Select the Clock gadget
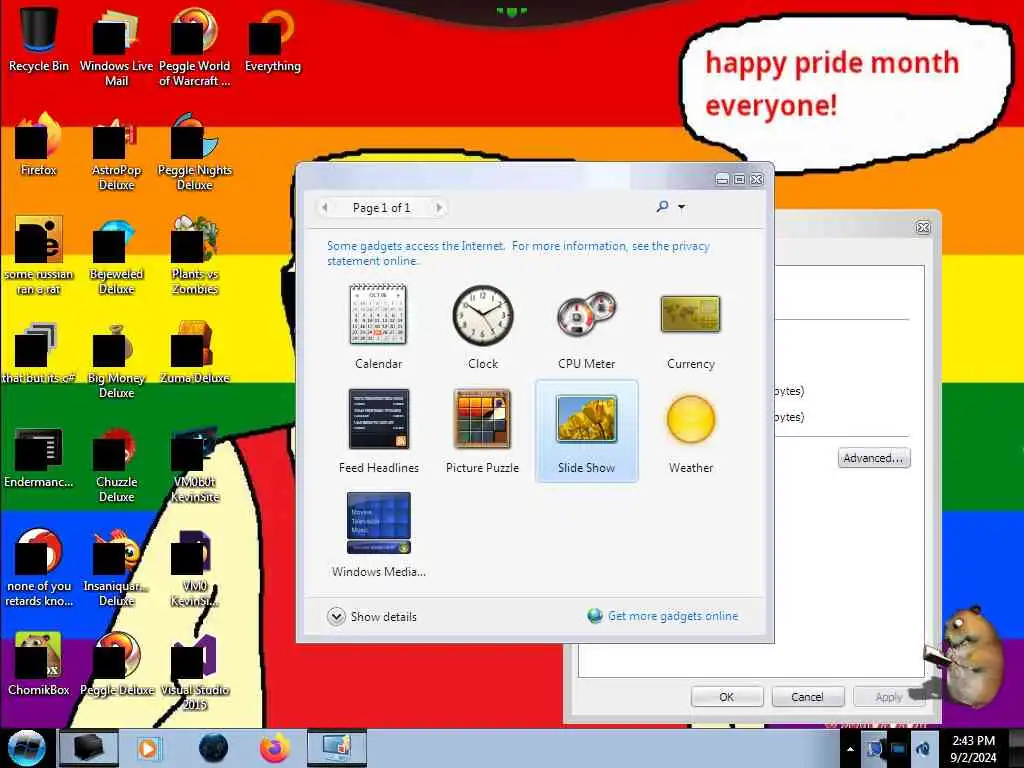Image resolution: width=1024 pixels, height=768 pixels. click(x=483, y=327)
